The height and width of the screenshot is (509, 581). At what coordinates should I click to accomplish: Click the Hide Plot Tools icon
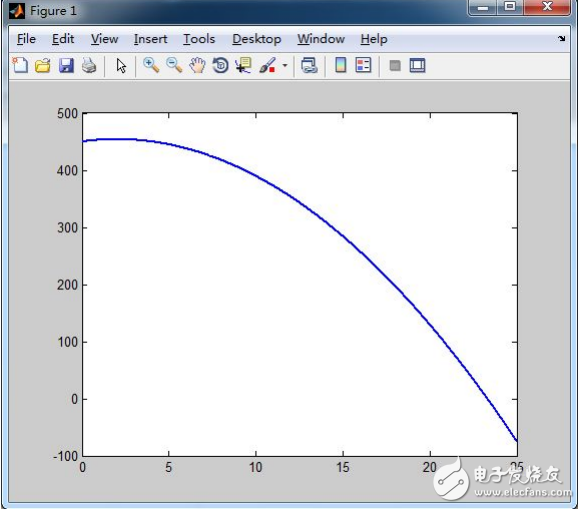pos(395,66)
